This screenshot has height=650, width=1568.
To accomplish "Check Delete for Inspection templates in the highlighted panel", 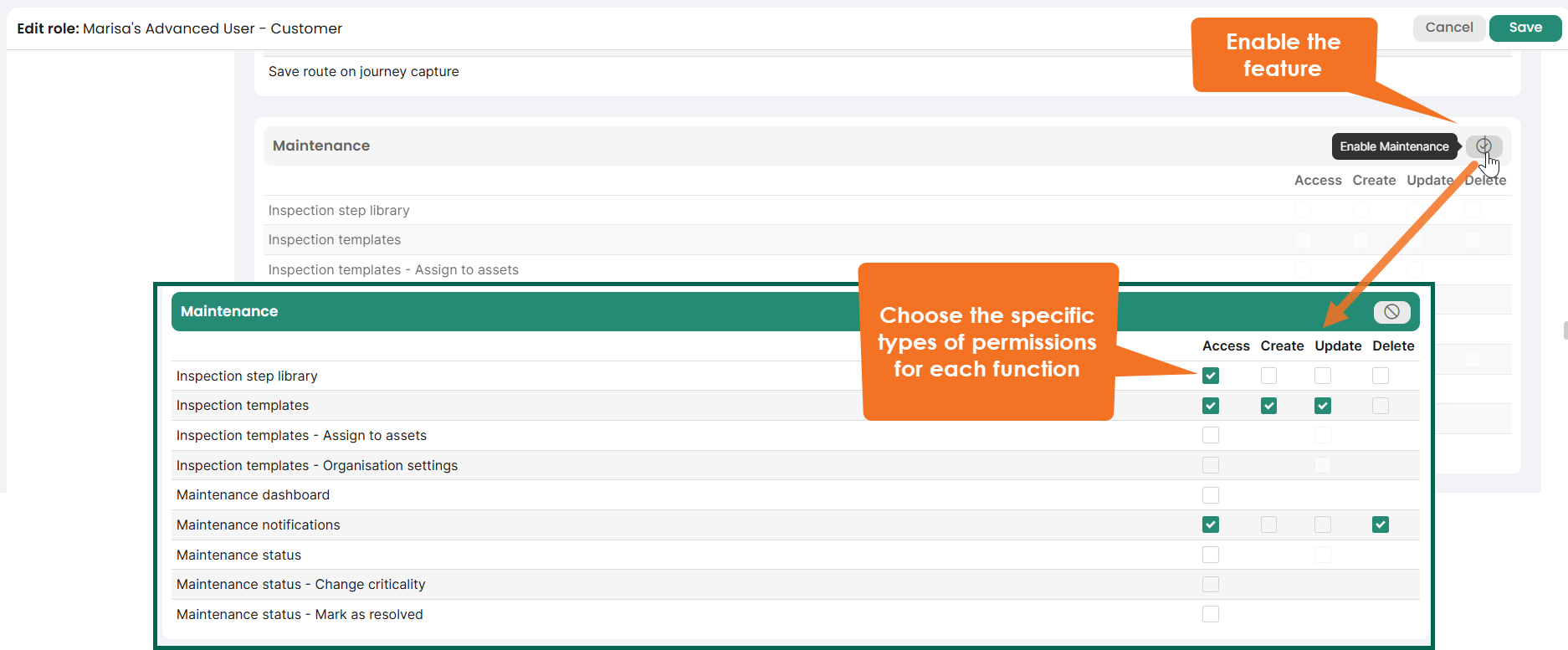I will tap(1380, 406).
